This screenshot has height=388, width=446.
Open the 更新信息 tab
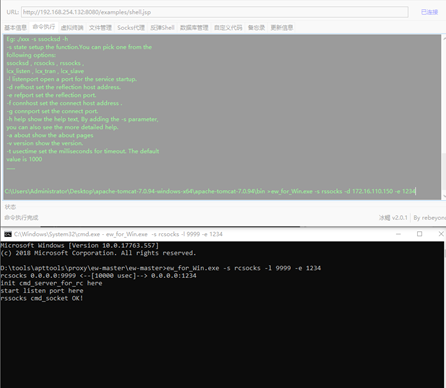point(282,28)
